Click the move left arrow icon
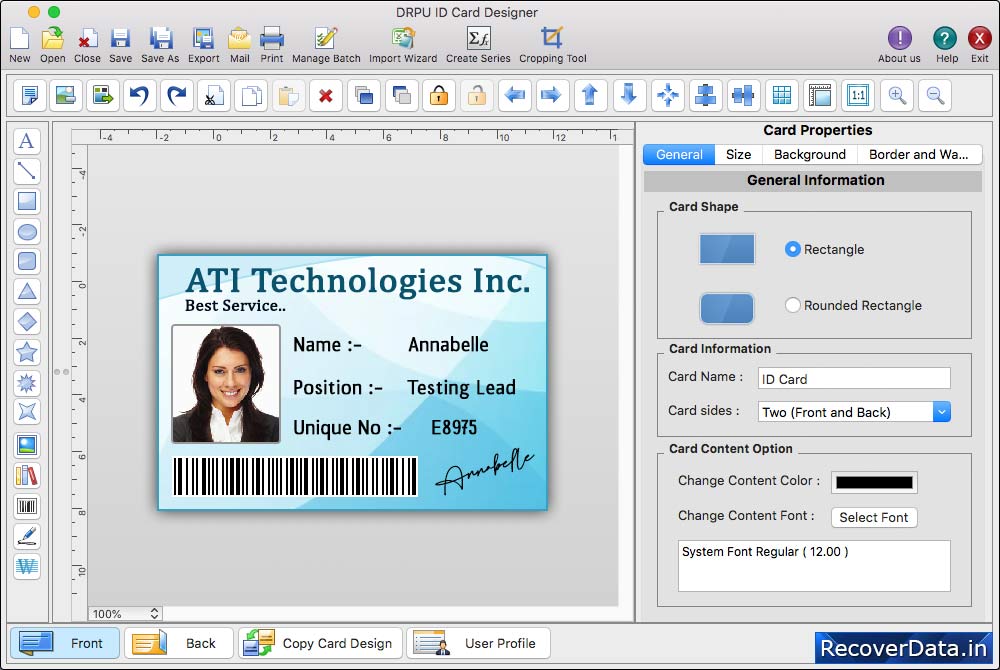The image size is (1000, 670). (515, 96)
